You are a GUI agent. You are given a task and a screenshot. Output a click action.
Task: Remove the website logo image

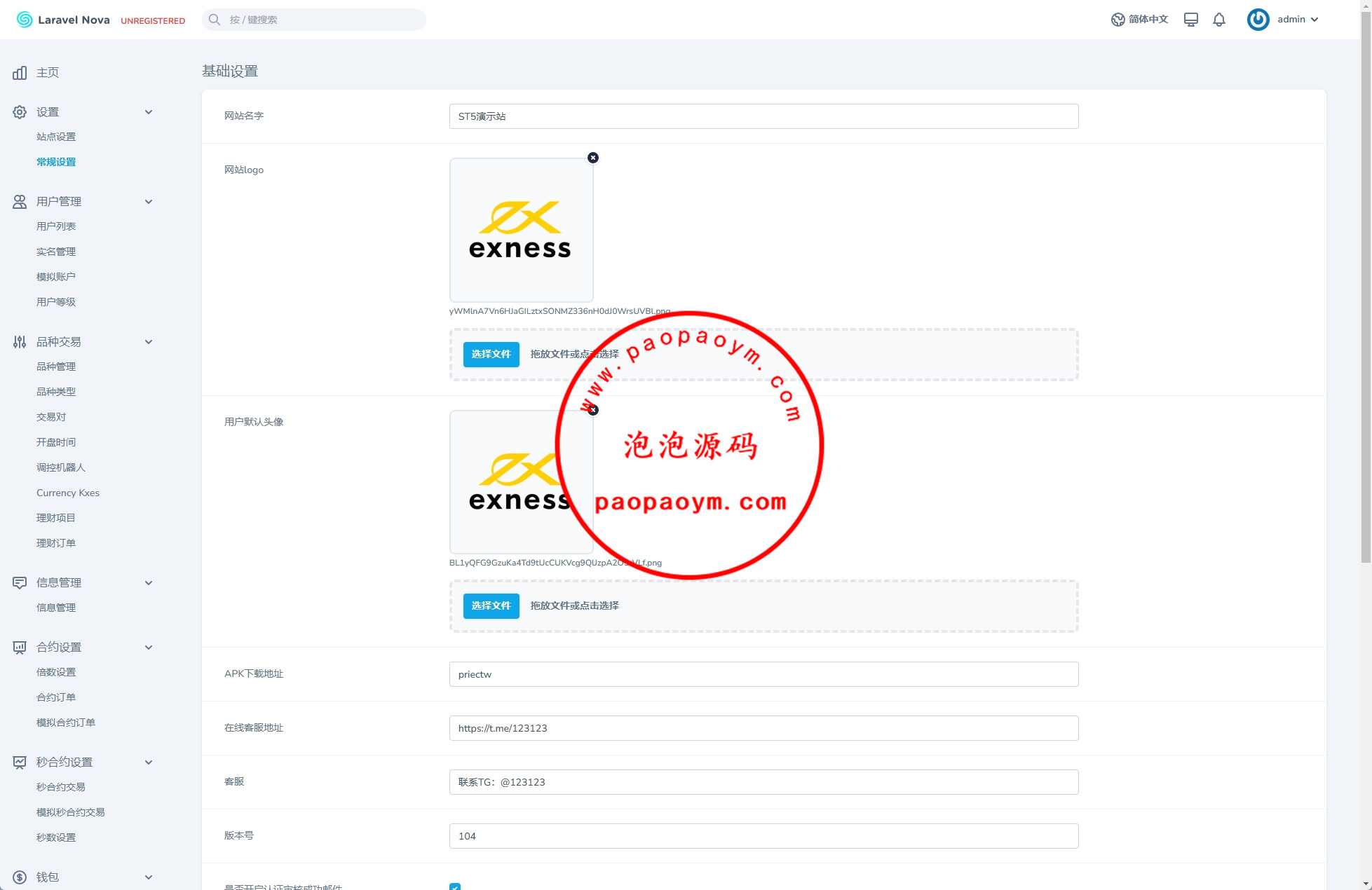click(x=593, y=158)
